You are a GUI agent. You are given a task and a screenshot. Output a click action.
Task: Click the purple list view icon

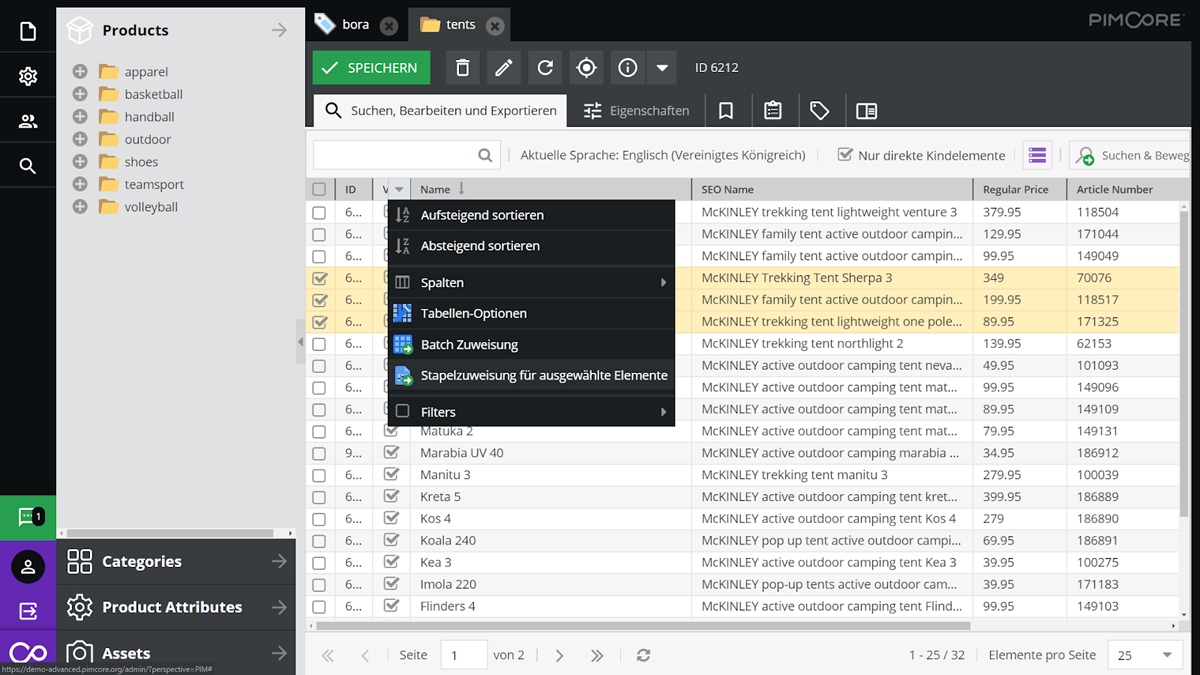coord(1037,155)
